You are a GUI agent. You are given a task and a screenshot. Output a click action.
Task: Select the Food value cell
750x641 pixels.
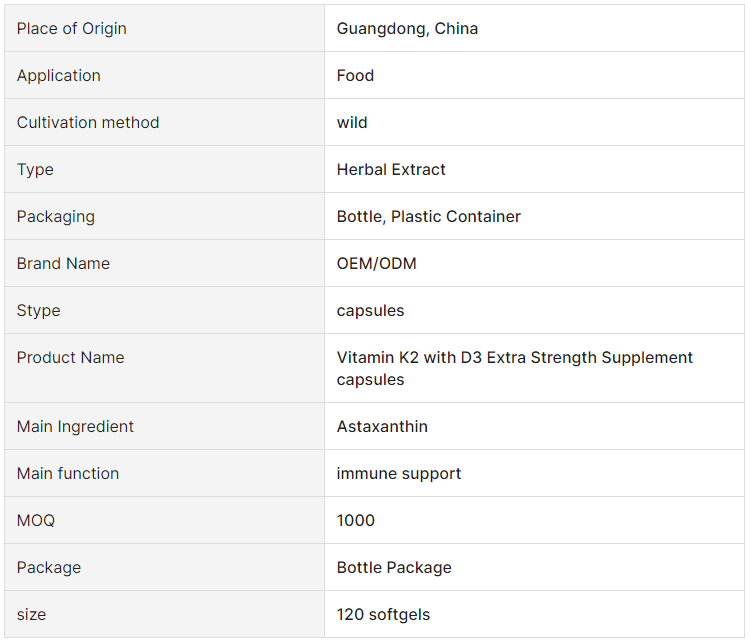point(534,76)
